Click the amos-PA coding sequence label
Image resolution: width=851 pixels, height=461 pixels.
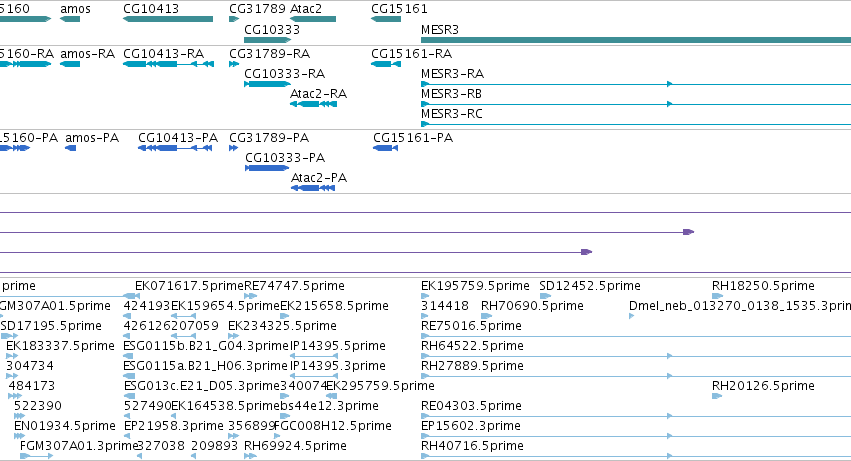[92, 138]
